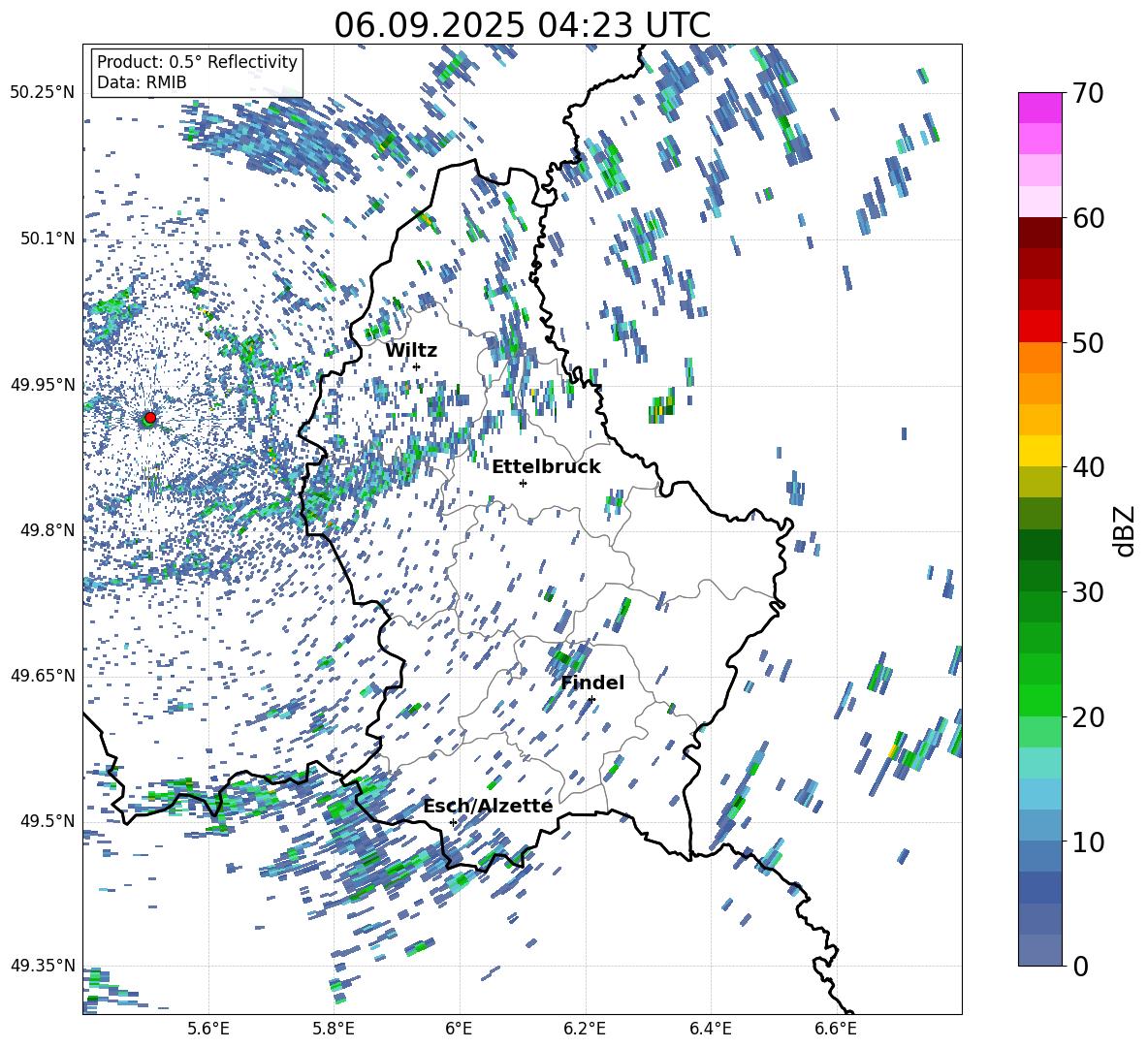This screenshot has height=1048, width=1148.
Task: Click the Data: RMIB text
Action: [142, 82]
